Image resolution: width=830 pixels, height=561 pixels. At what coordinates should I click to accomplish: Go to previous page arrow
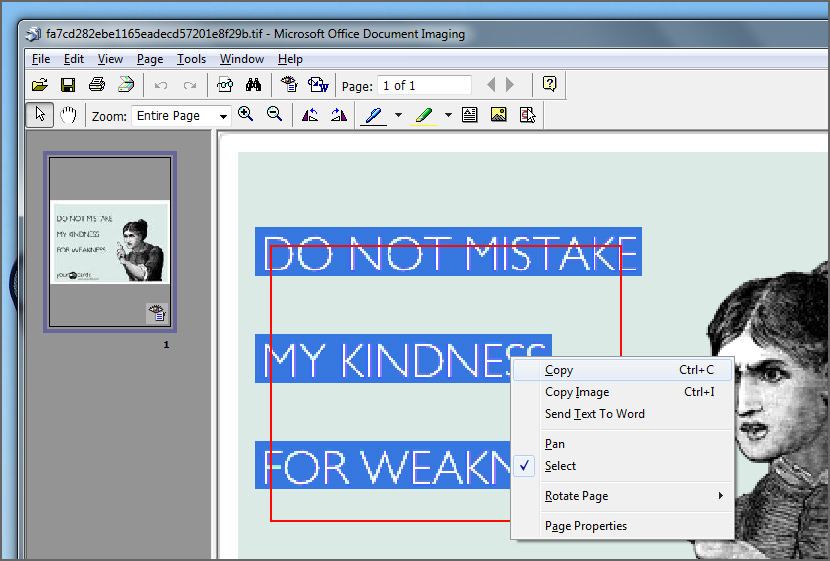[491, 85]
